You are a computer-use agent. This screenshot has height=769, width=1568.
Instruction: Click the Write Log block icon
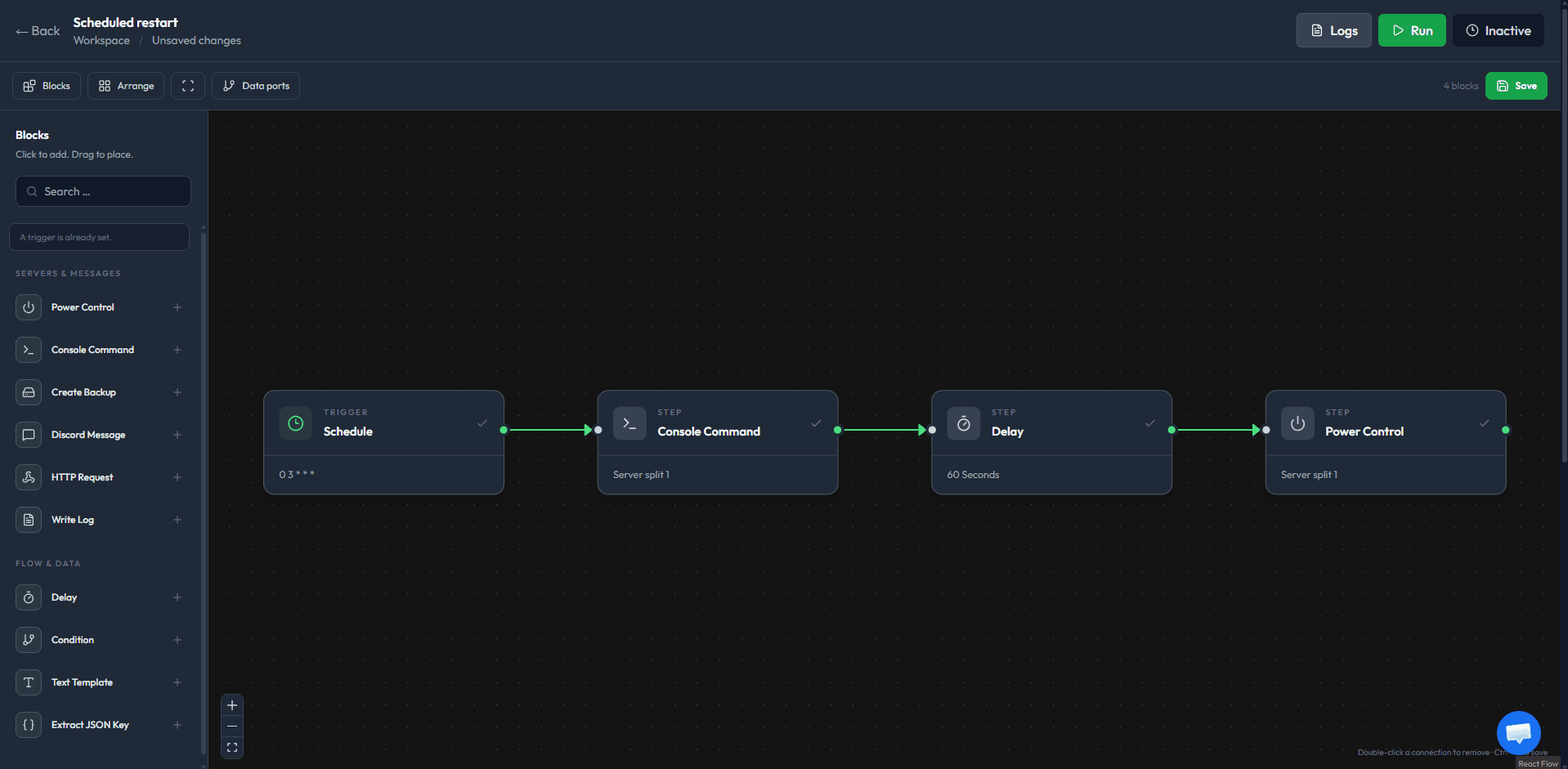point(29,520)
